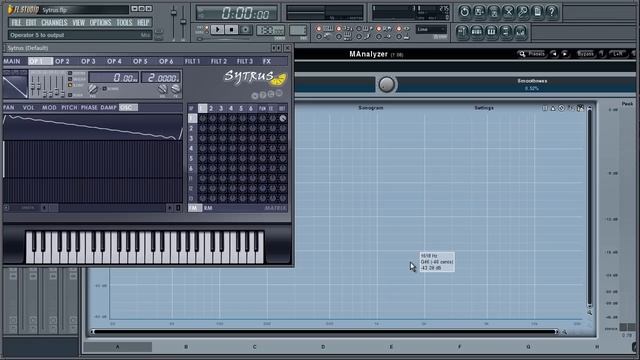The height and width of the screenshot is (360, 640).
Task: Switch to Sytrus OP 3 tab
Action: click(88, 61)
